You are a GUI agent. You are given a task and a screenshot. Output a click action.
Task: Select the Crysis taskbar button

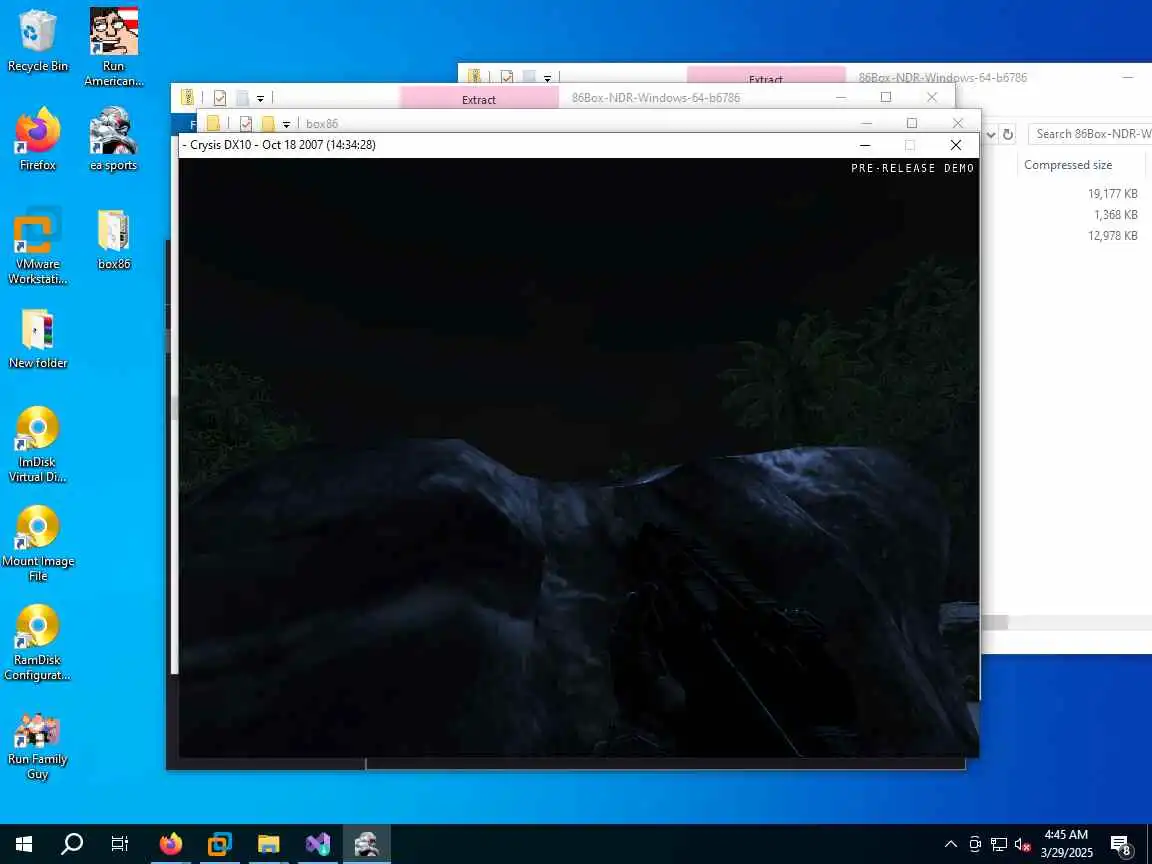click(x=367, y=843)
